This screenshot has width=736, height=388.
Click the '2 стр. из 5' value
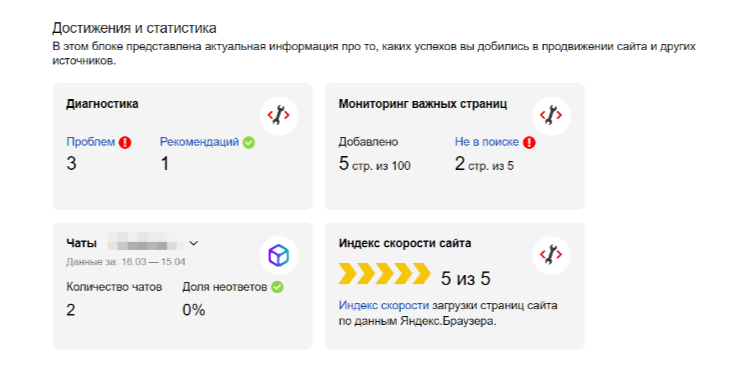[x=484, y=164]
